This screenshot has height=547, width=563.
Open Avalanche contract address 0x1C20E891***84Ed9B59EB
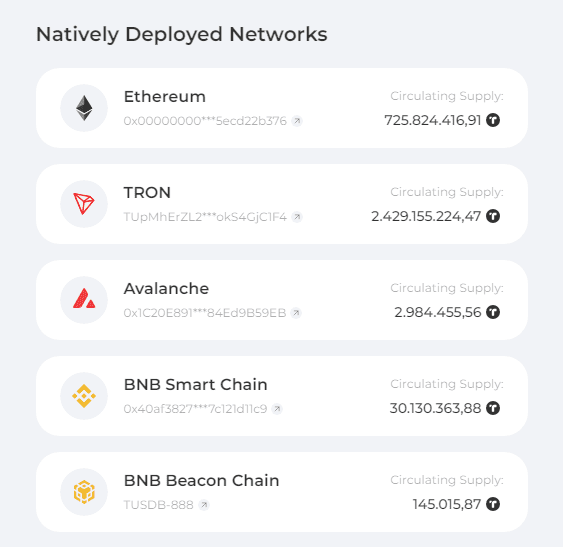tap(205, 313)
